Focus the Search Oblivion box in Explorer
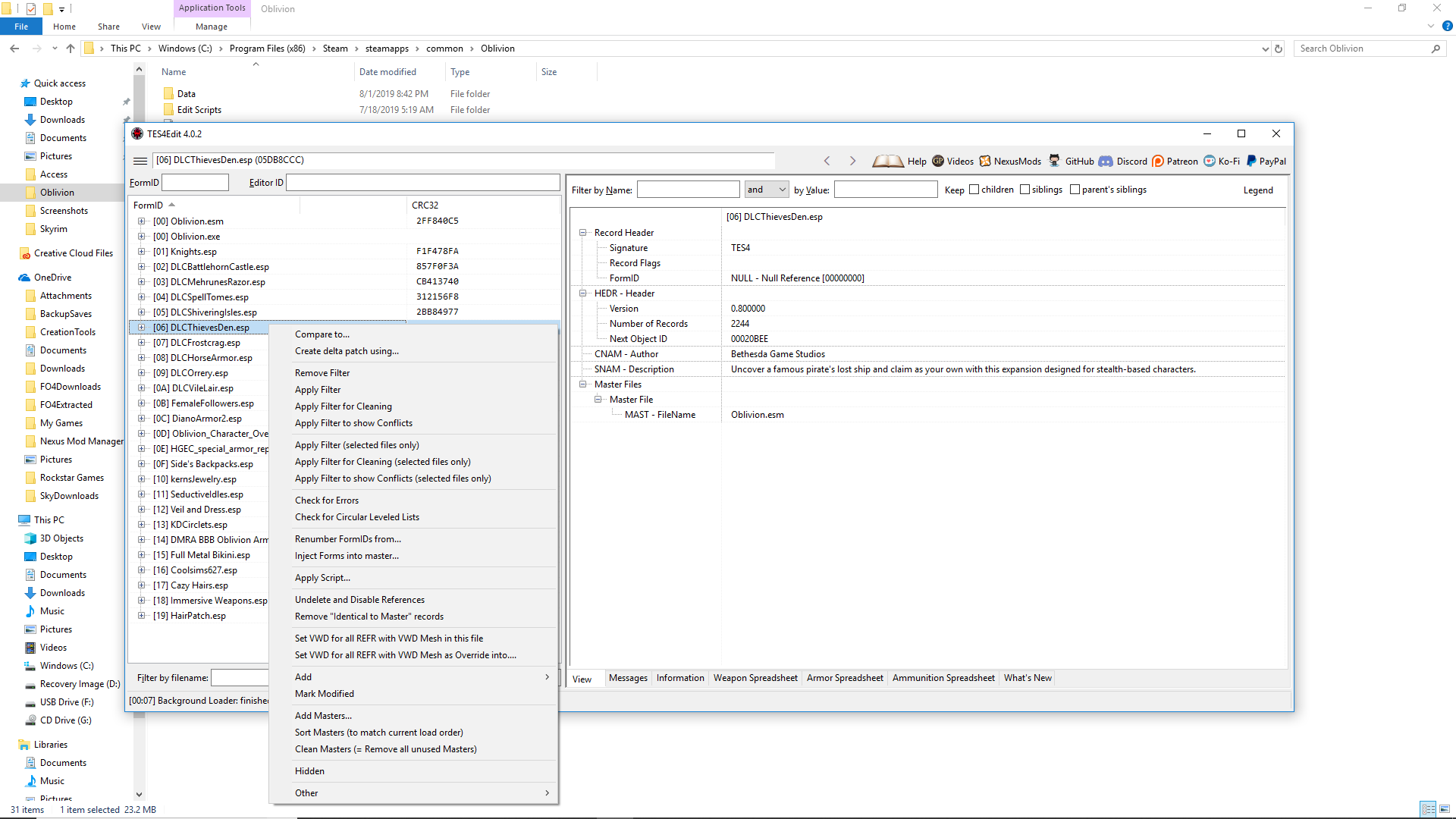Viewport: 1456px width, 819px height. (x=1370, y=49)
